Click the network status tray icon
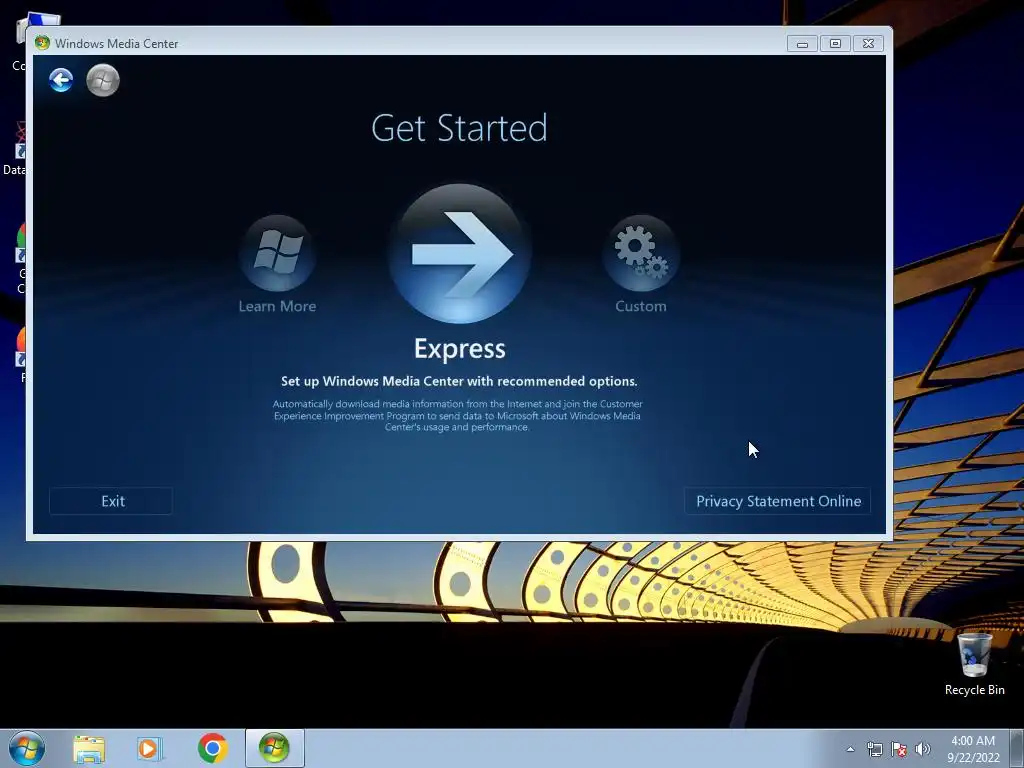This screenshot has width=1024, height=768. 874,749
